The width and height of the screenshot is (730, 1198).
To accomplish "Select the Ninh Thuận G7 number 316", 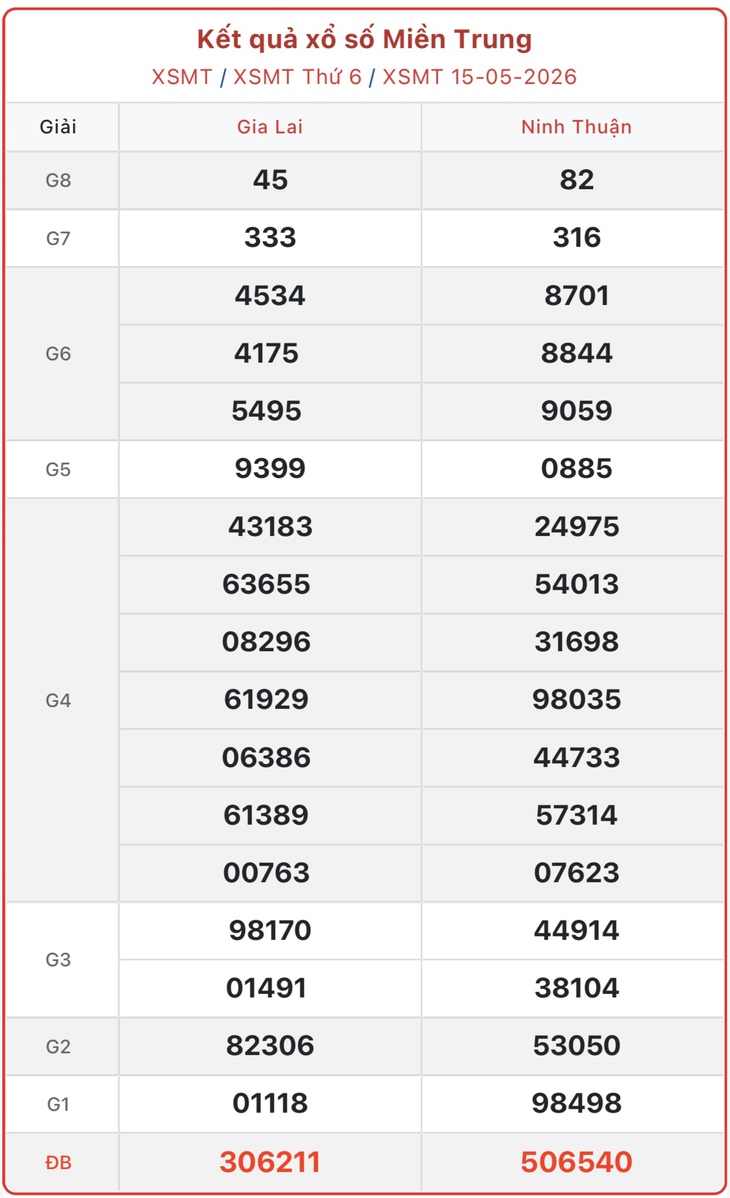I will [x=576, y=238].
